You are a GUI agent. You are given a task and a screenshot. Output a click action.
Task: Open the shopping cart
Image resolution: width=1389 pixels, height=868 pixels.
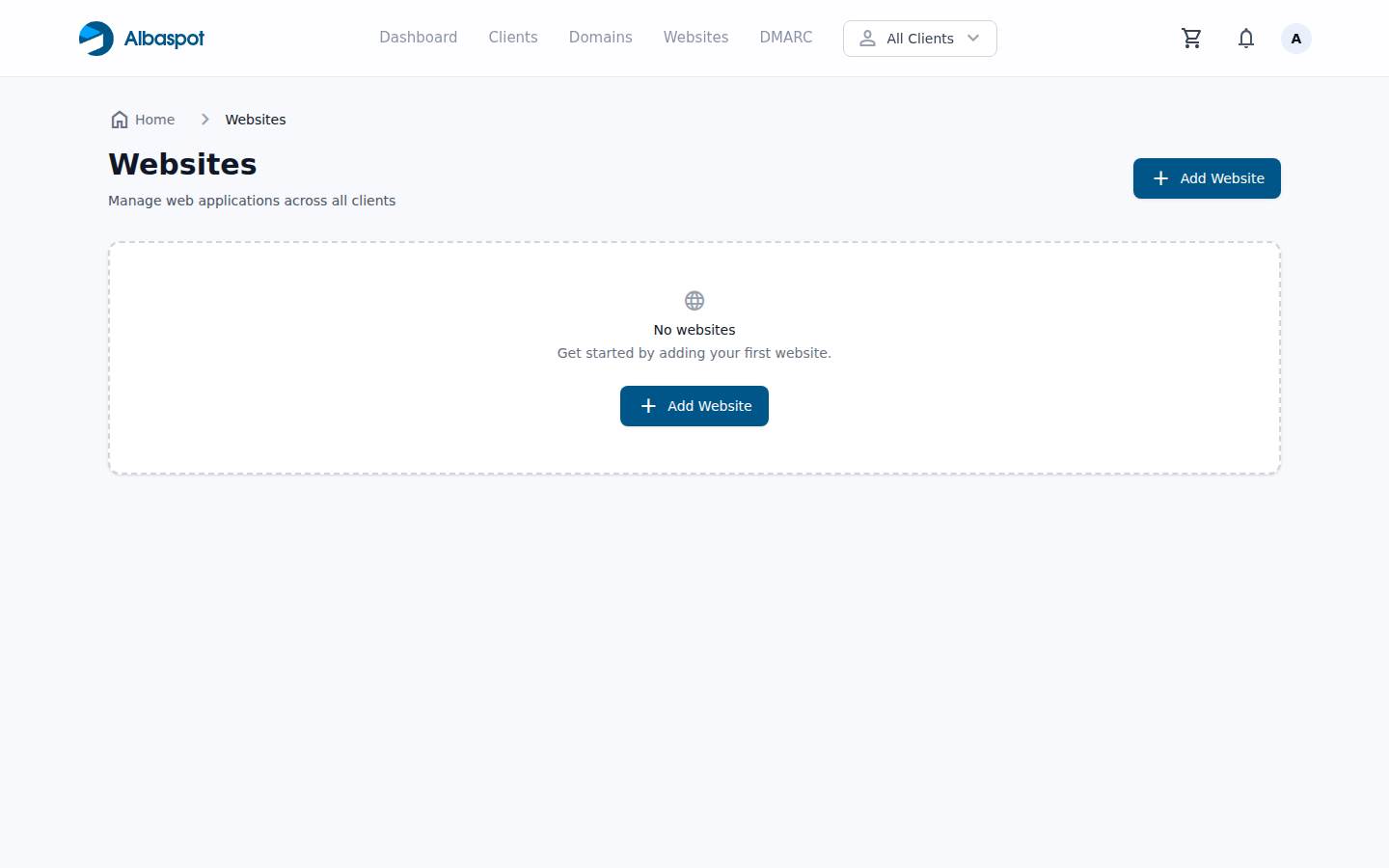[x=1191, y=39]
